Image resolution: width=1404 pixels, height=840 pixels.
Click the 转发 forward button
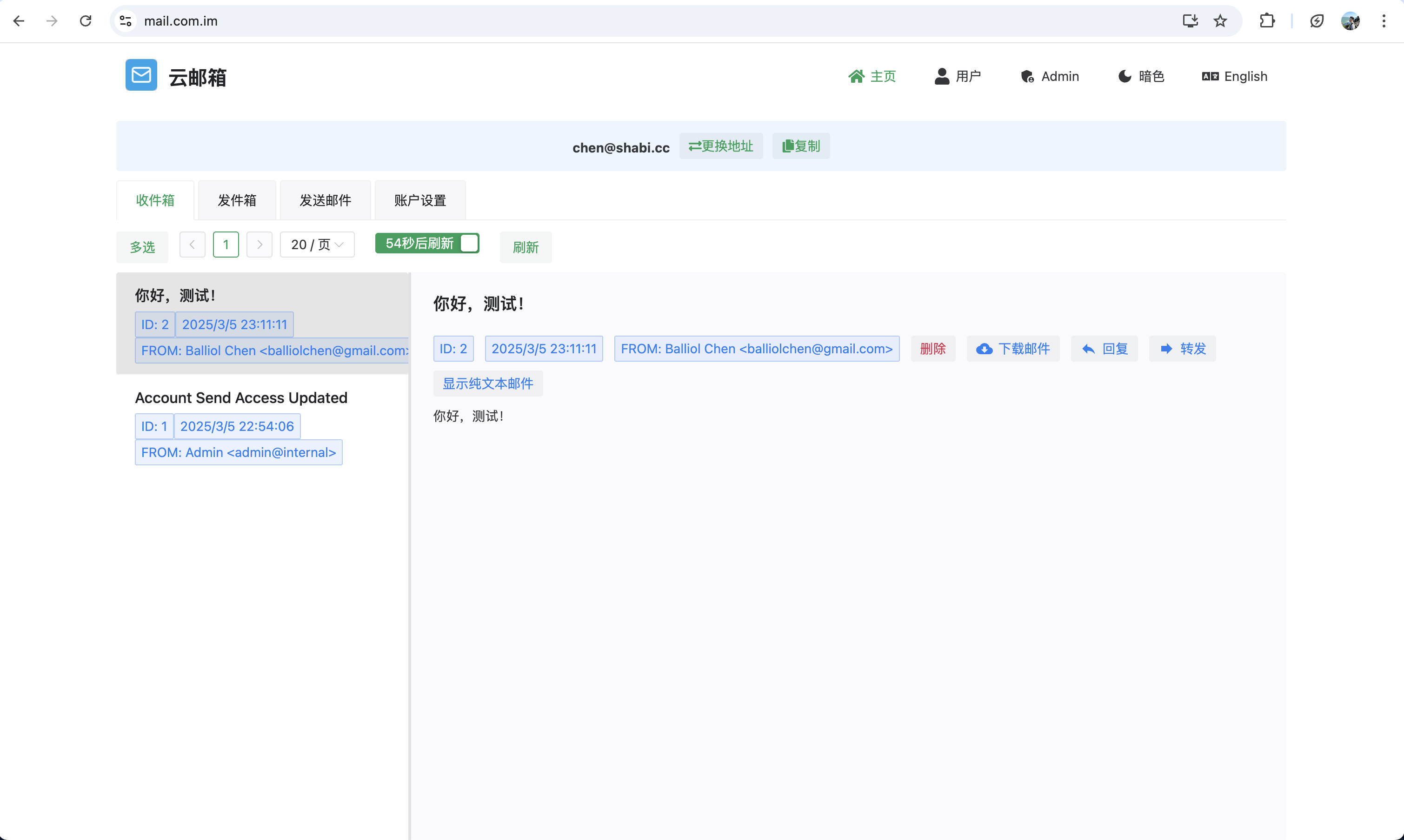(x=1182, y=349)
